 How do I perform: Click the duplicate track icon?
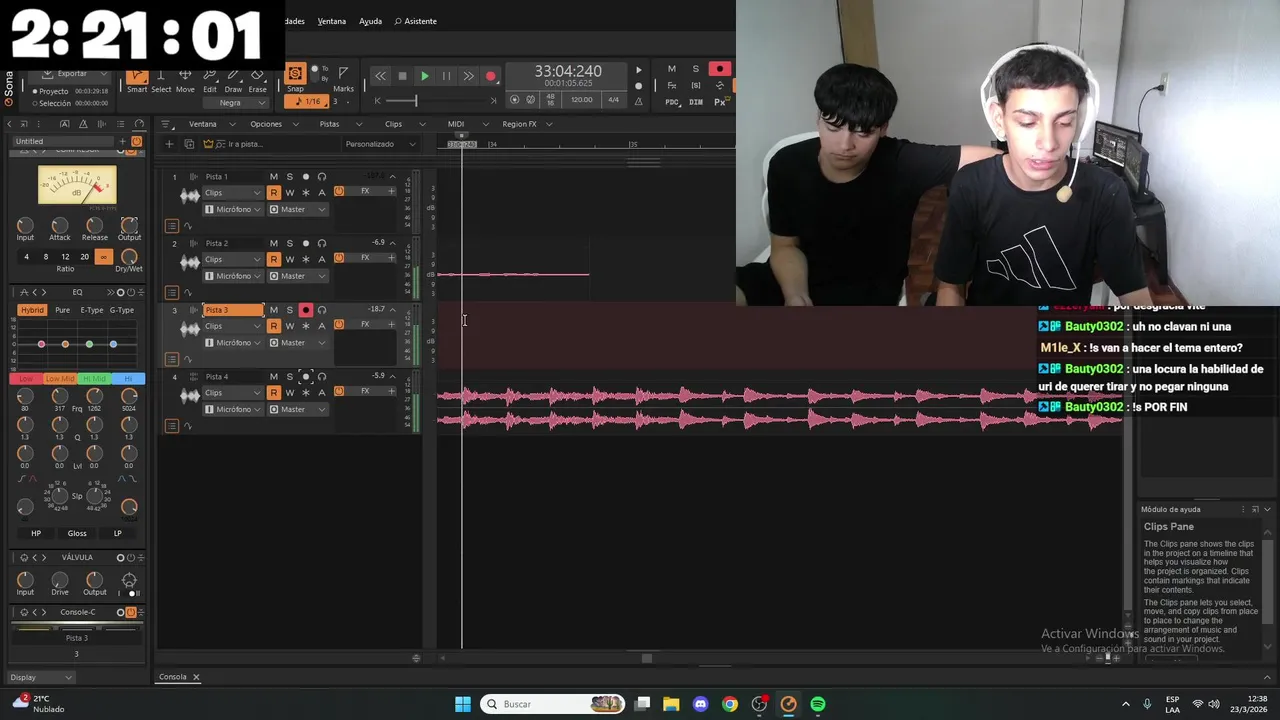[x=189, y=144]
